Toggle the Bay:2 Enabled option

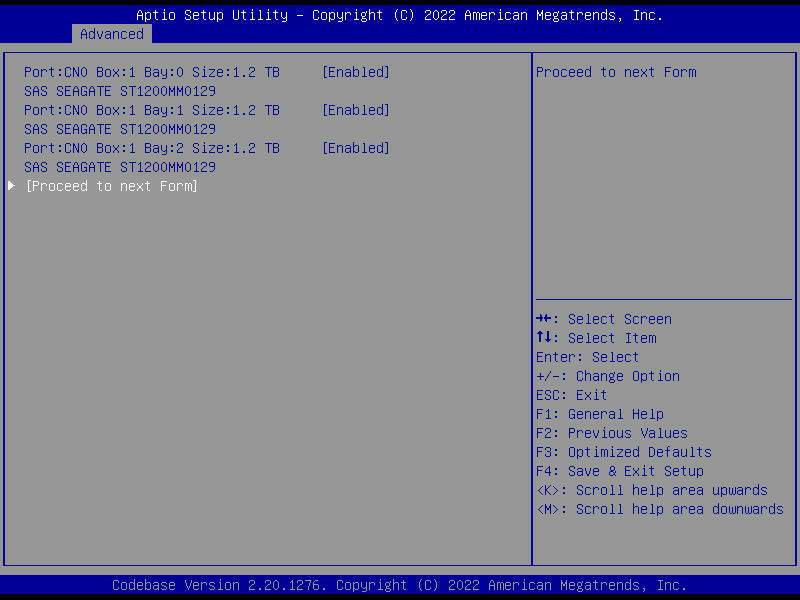355,148
